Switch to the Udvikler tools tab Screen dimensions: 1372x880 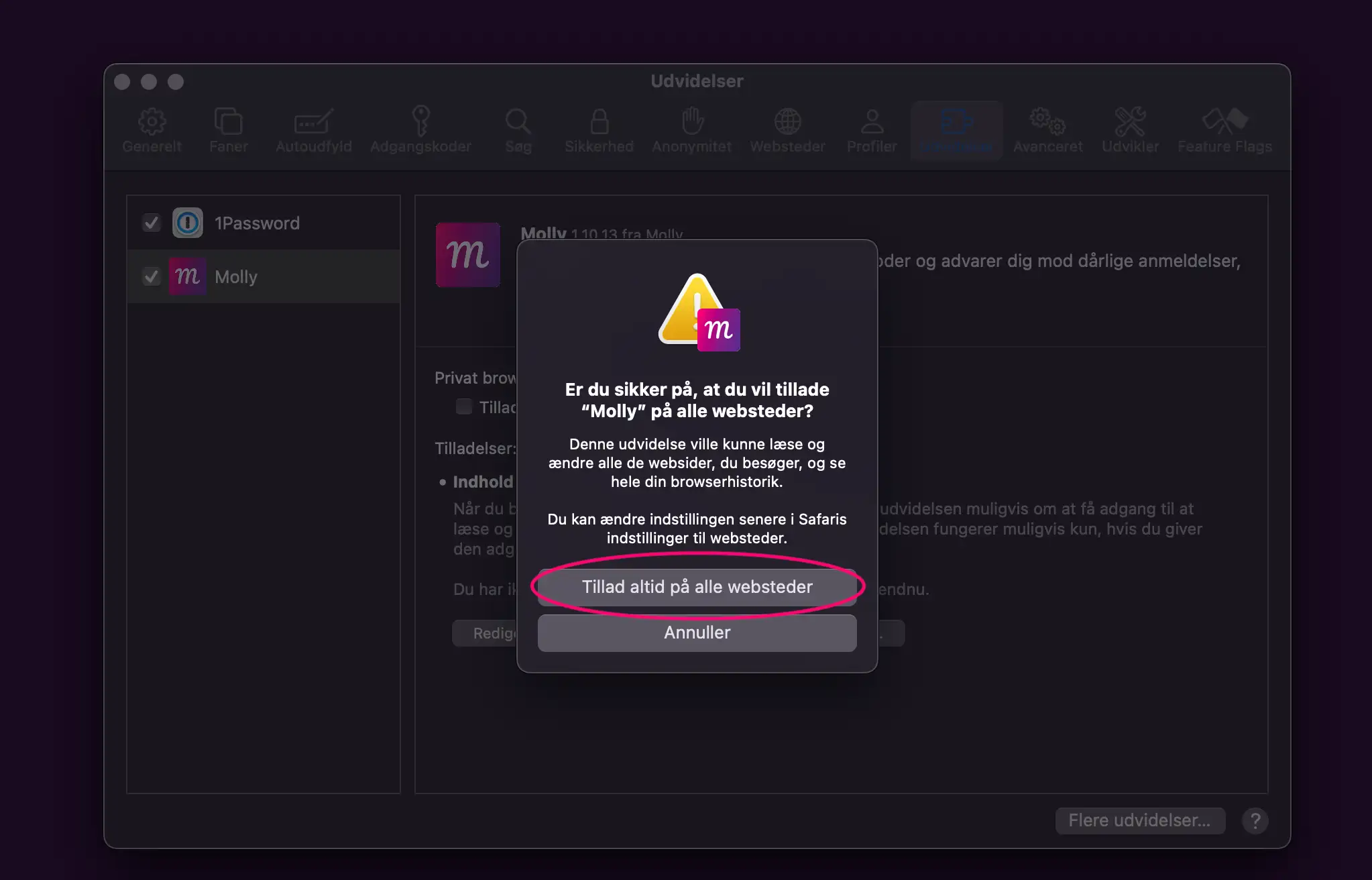[x=1130, y=122]
